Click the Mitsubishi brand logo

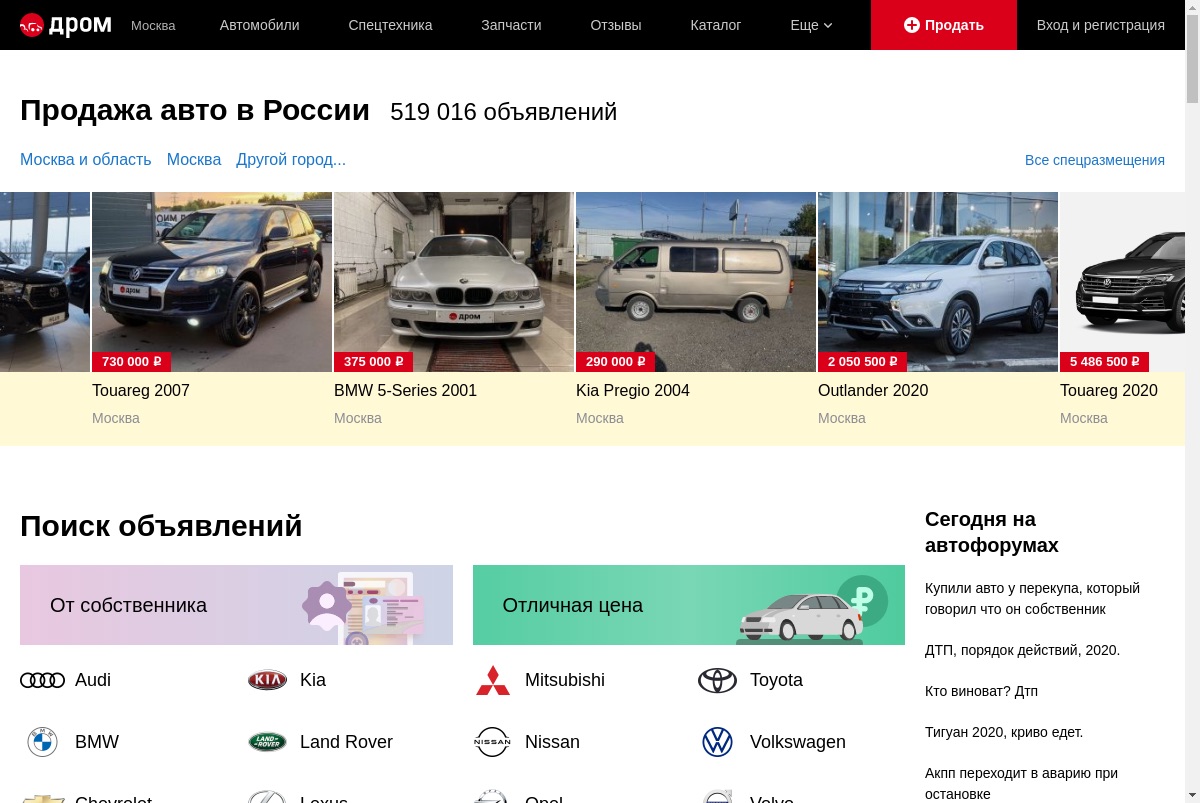coord(492,680)
